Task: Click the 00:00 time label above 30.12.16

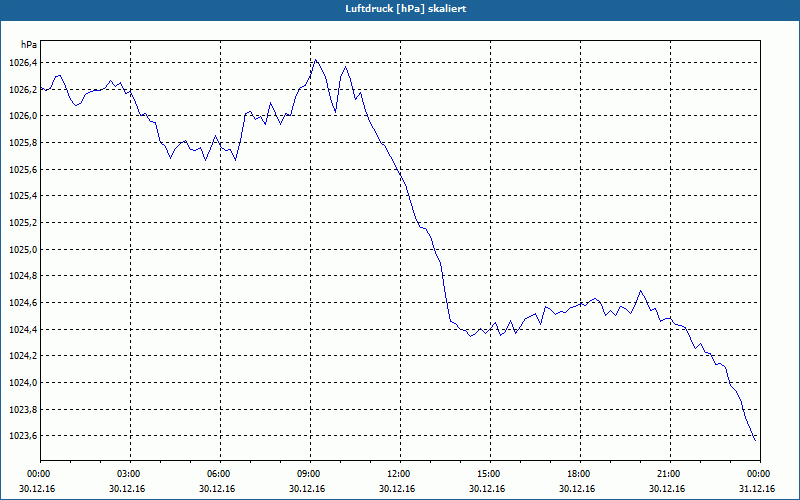Action: point(38,474)
